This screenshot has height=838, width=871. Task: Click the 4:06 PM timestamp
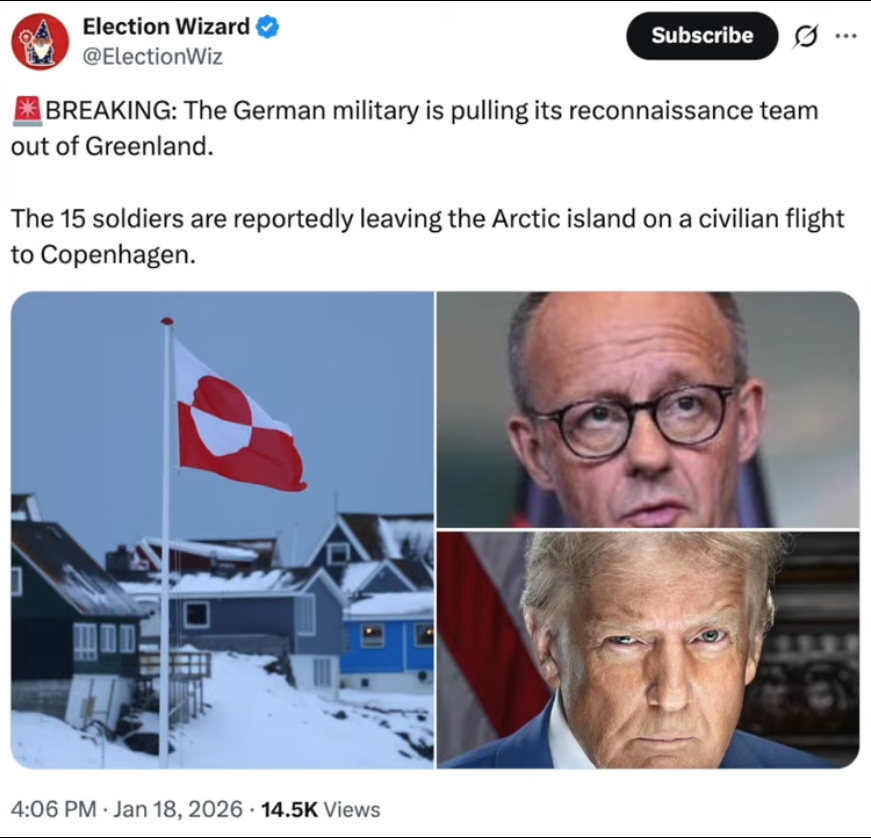53,809
